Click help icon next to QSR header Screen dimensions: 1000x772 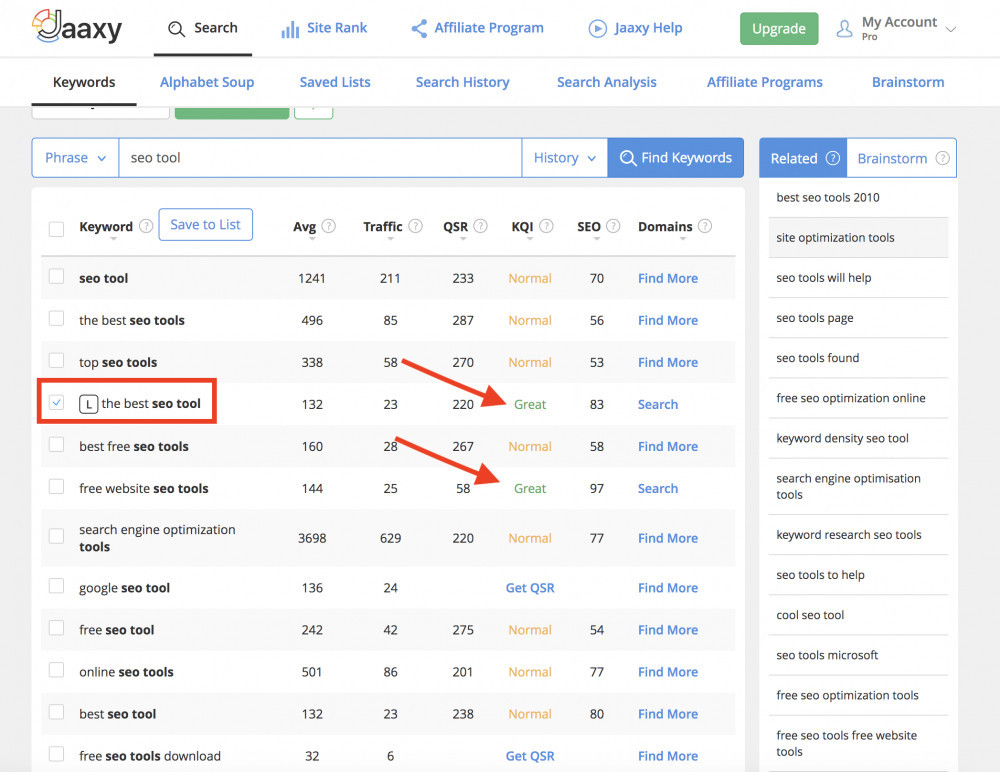(481, 226)
